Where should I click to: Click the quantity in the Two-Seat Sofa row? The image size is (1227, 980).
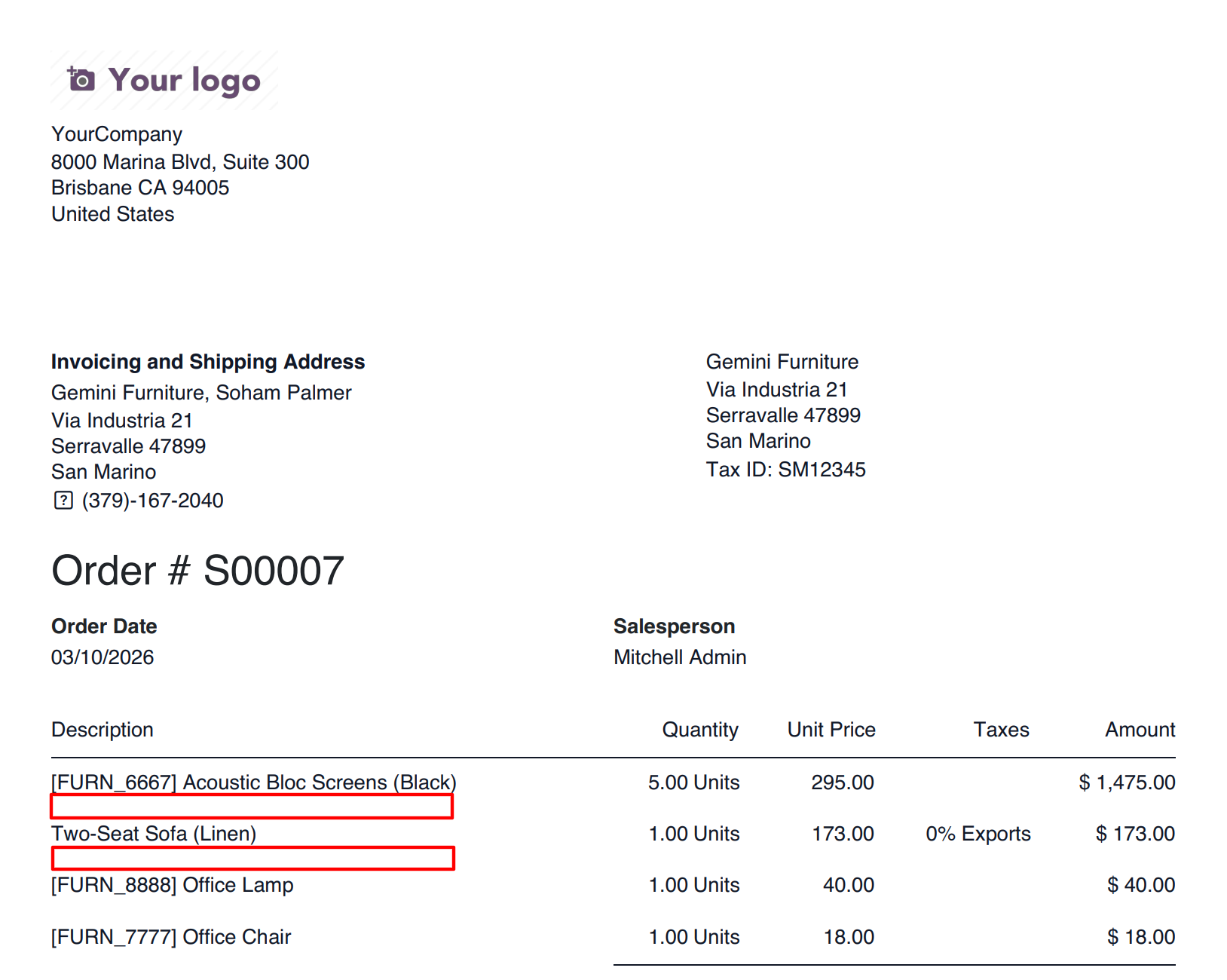pyautogui.click(x=695, y=834)
